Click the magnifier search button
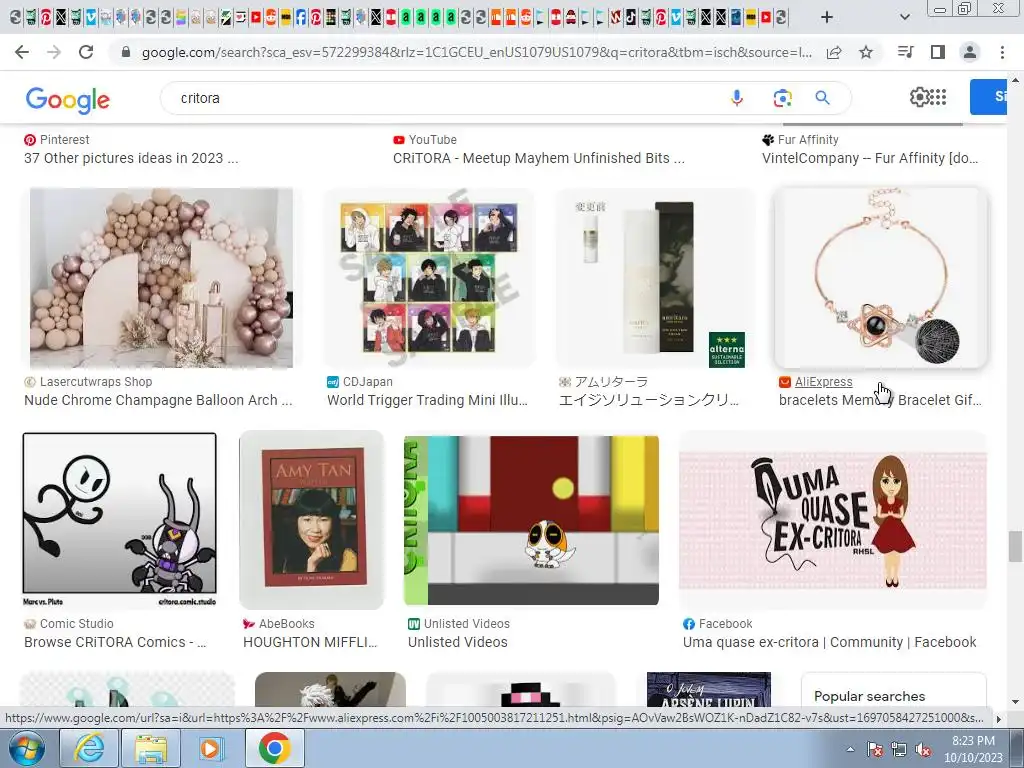 (x=822, y=98)
